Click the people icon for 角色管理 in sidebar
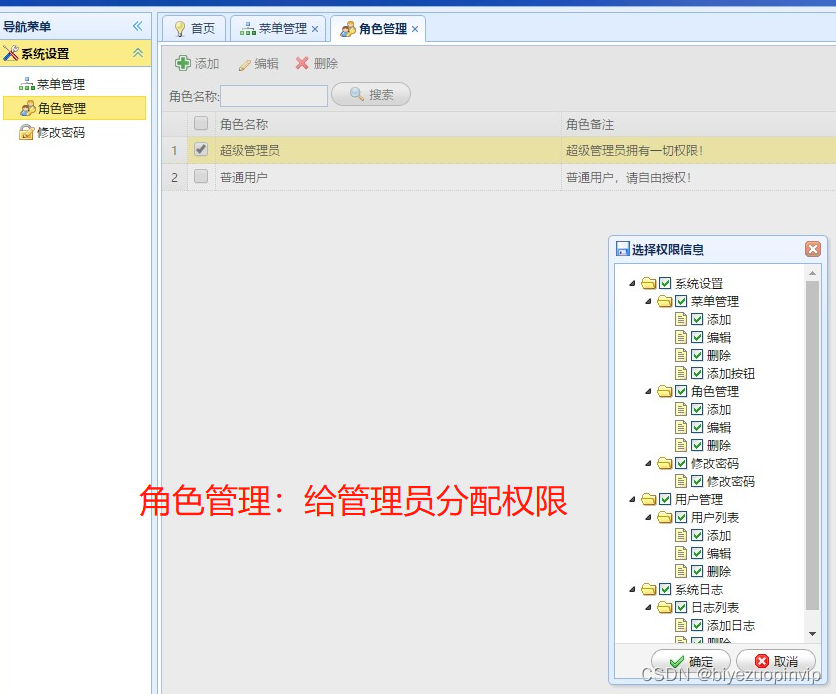This screenshot has height=694, width=836. (27, 108)
